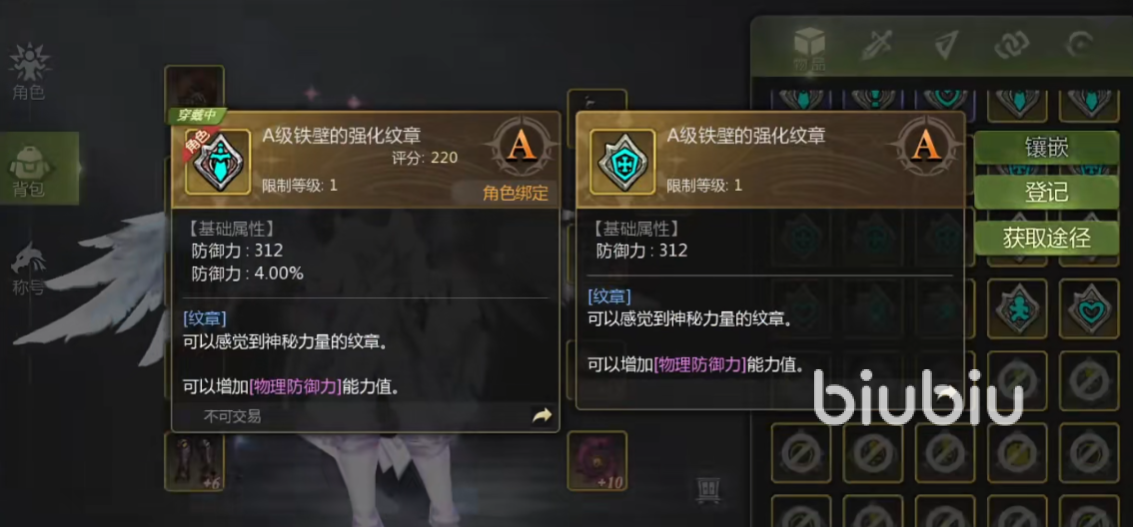Select the sword equipment tab icon
The width and height of the screenshot is (1133, 527).
point(876,45)
